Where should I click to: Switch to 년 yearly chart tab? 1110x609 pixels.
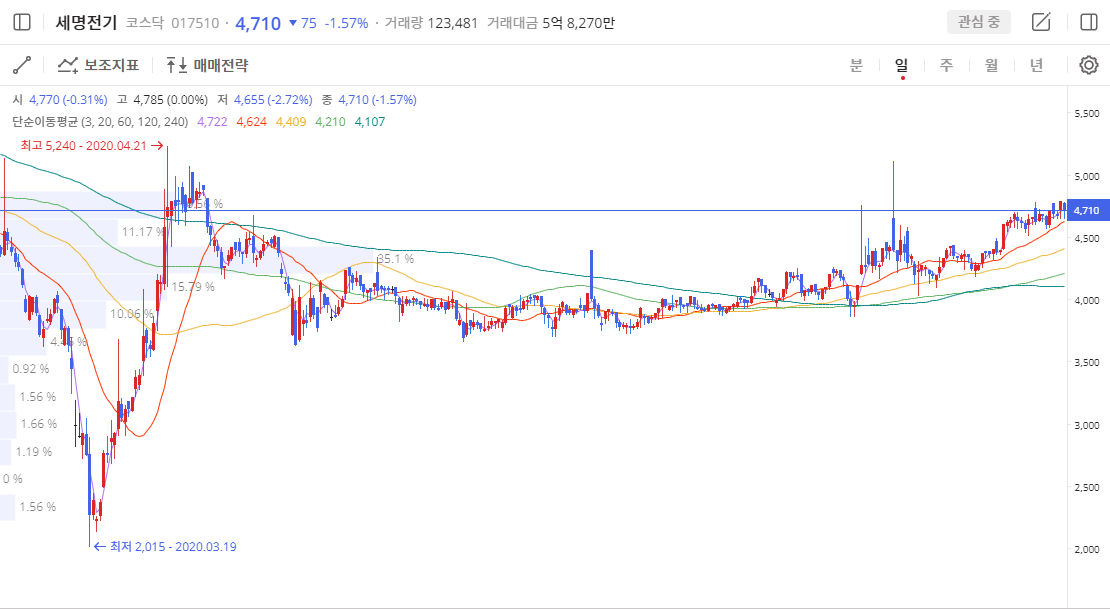pyautogui.click(x=1036, y=65)
